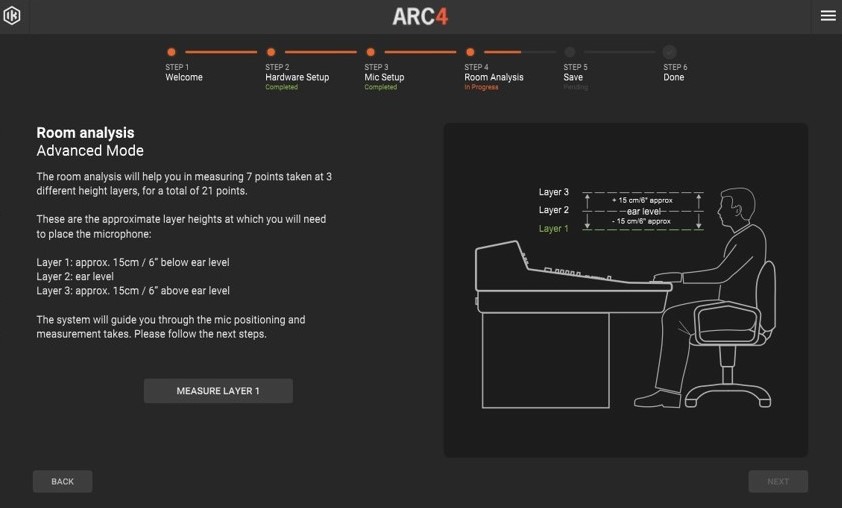The height and width of the screenshot is (508, 842).
Task: Go to the Welcome step label
Action: pos(184,77)
